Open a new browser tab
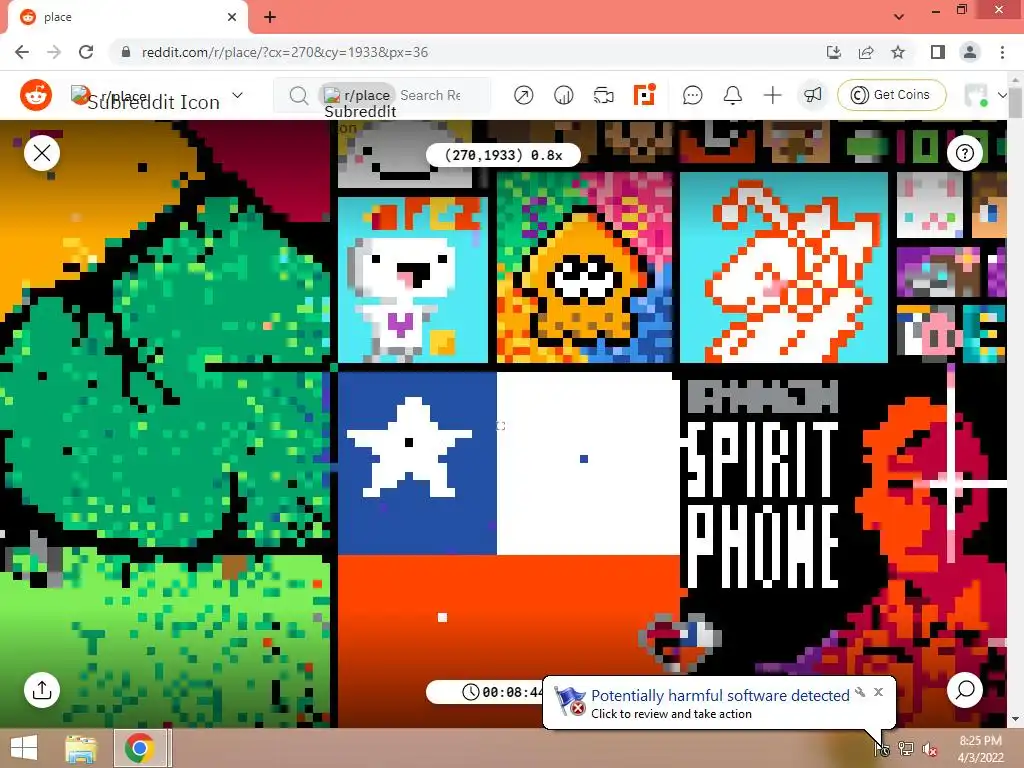 [x=270, y=17]
